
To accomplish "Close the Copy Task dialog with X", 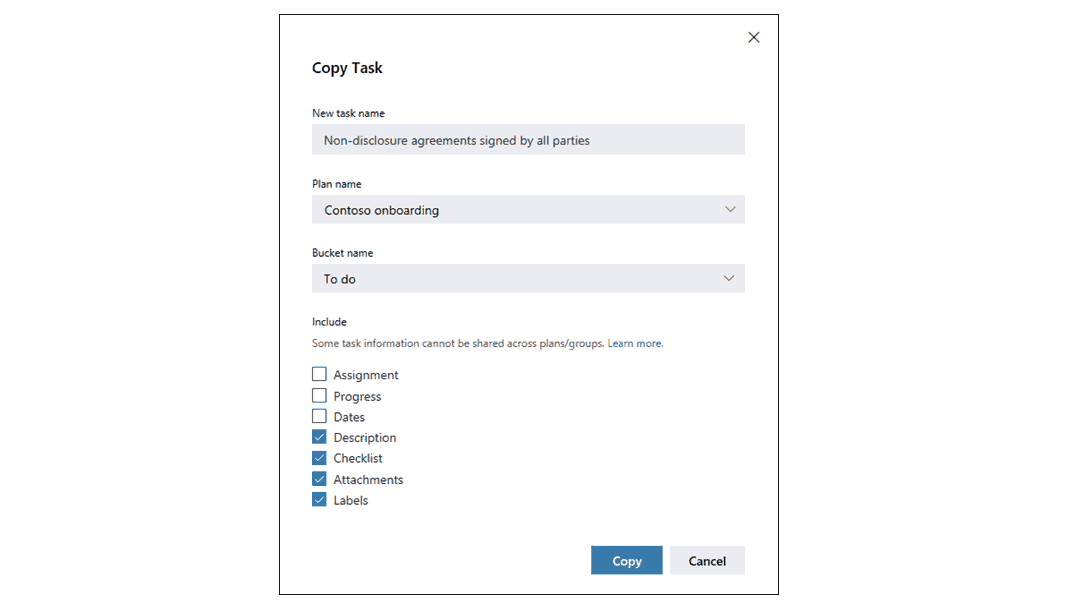I will pyautogui.click(x=753, y=38).
